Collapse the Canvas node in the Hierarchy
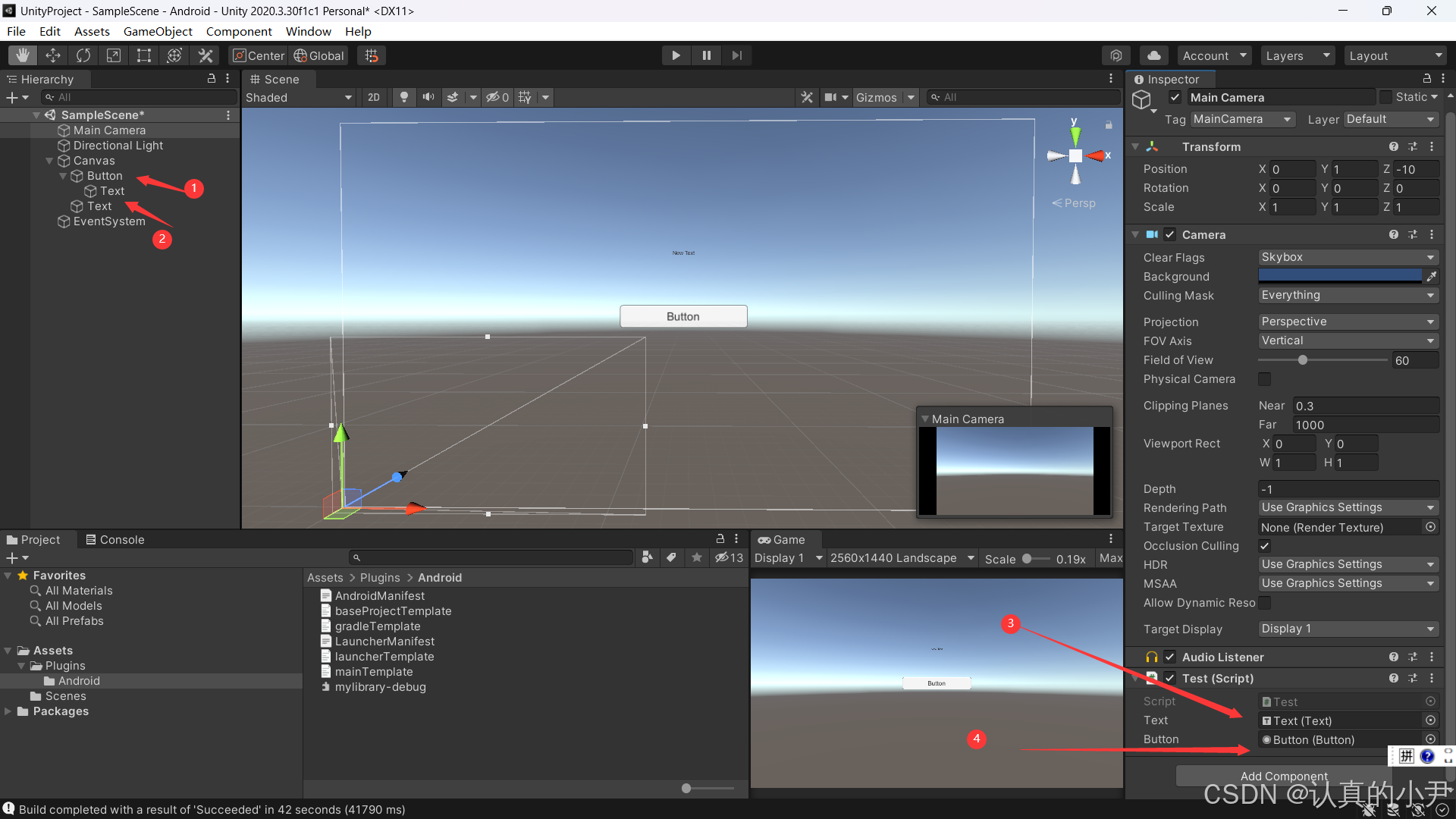 pos(49,160)
